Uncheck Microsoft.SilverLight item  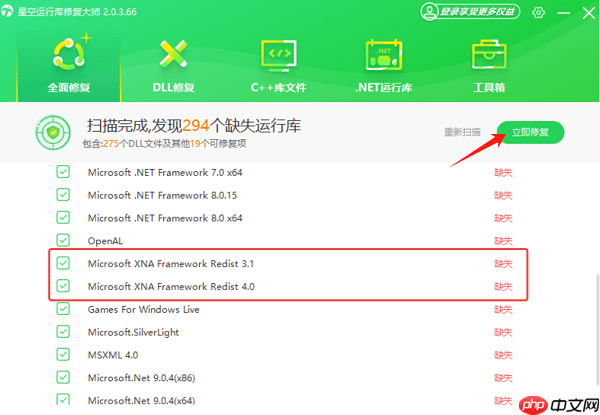point(63,332)
